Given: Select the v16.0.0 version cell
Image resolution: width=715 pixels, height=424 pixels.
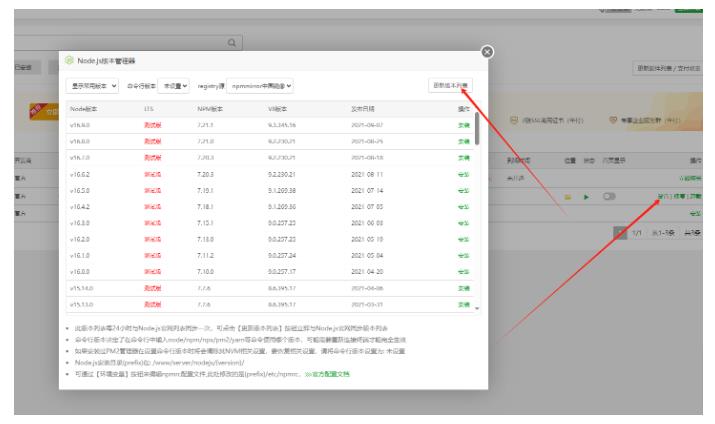Looking at the screenshot, I should (80, 272).
